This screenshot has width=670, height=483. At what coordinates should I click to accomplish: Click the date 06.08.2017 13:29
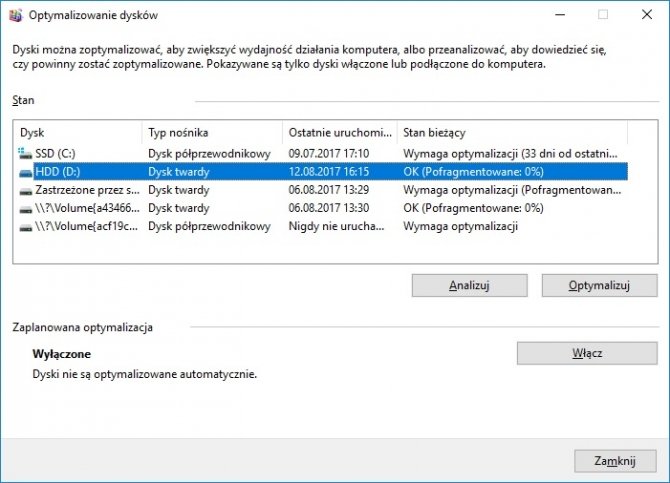(x=329, y=190)
